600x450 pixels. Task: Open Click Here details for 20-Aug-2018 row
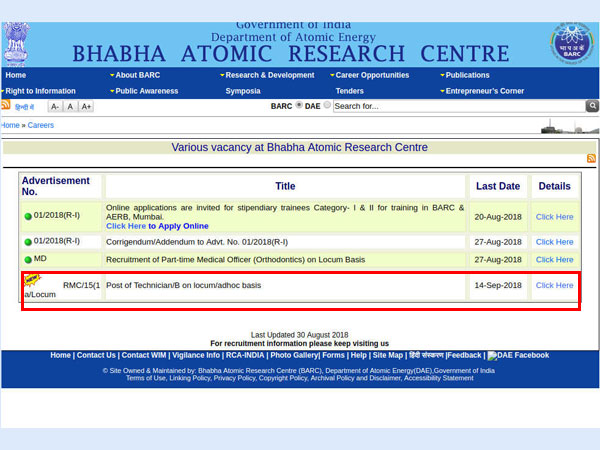click(554, 217)
